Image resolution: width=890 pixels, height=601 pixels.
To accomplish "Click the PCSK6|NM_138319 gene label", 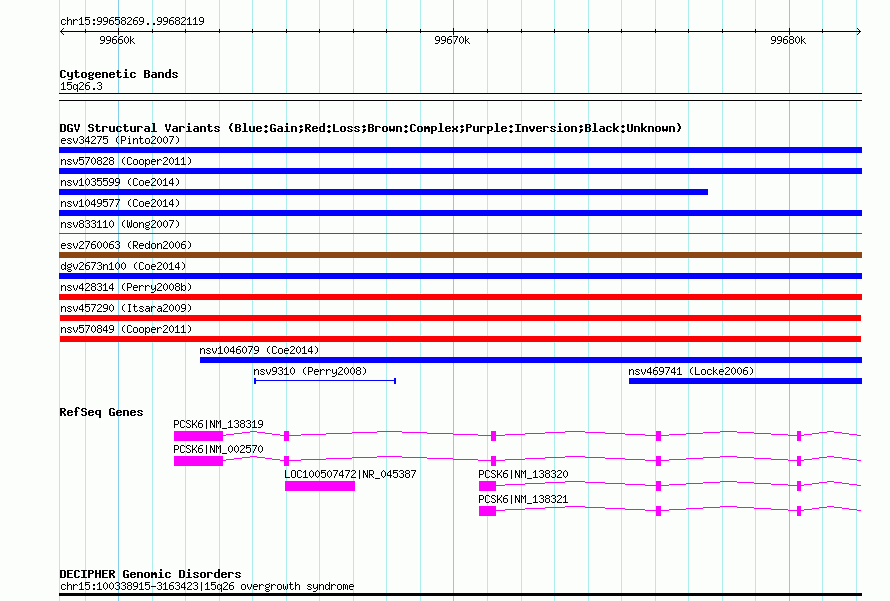I will click(218, 424).
